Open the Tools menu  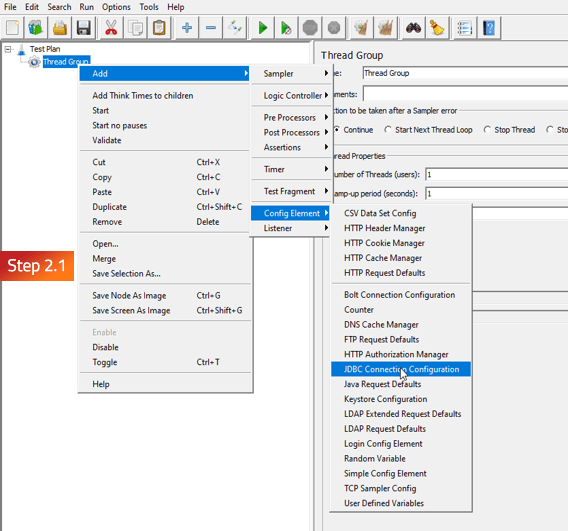tap(149, 7)
